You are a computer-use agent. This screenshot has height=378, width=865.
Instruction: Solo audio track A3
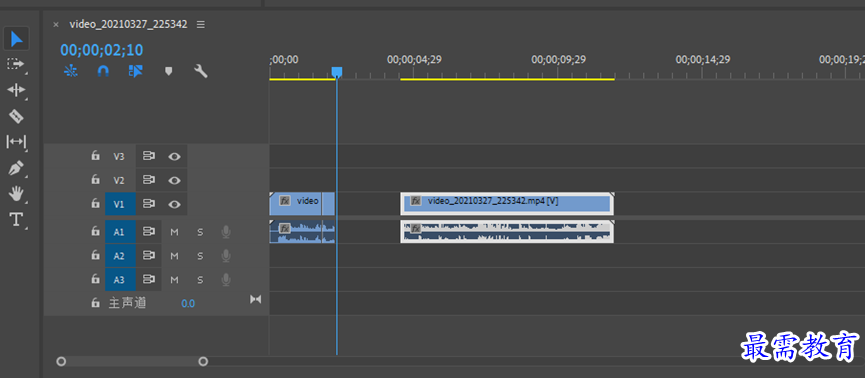point(200,280)
